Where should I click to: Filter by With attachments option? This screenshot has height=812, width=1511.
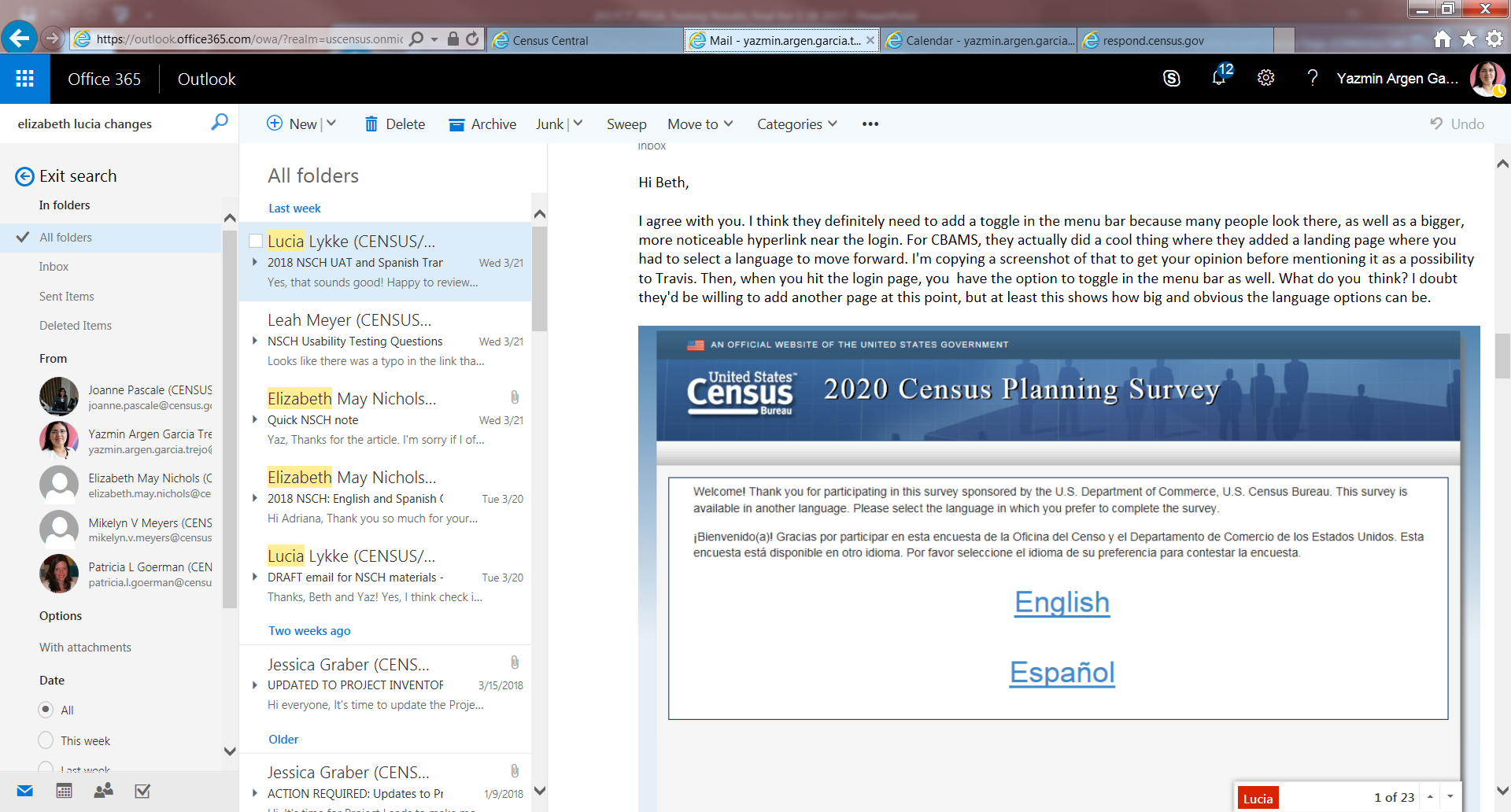[85, 648]
